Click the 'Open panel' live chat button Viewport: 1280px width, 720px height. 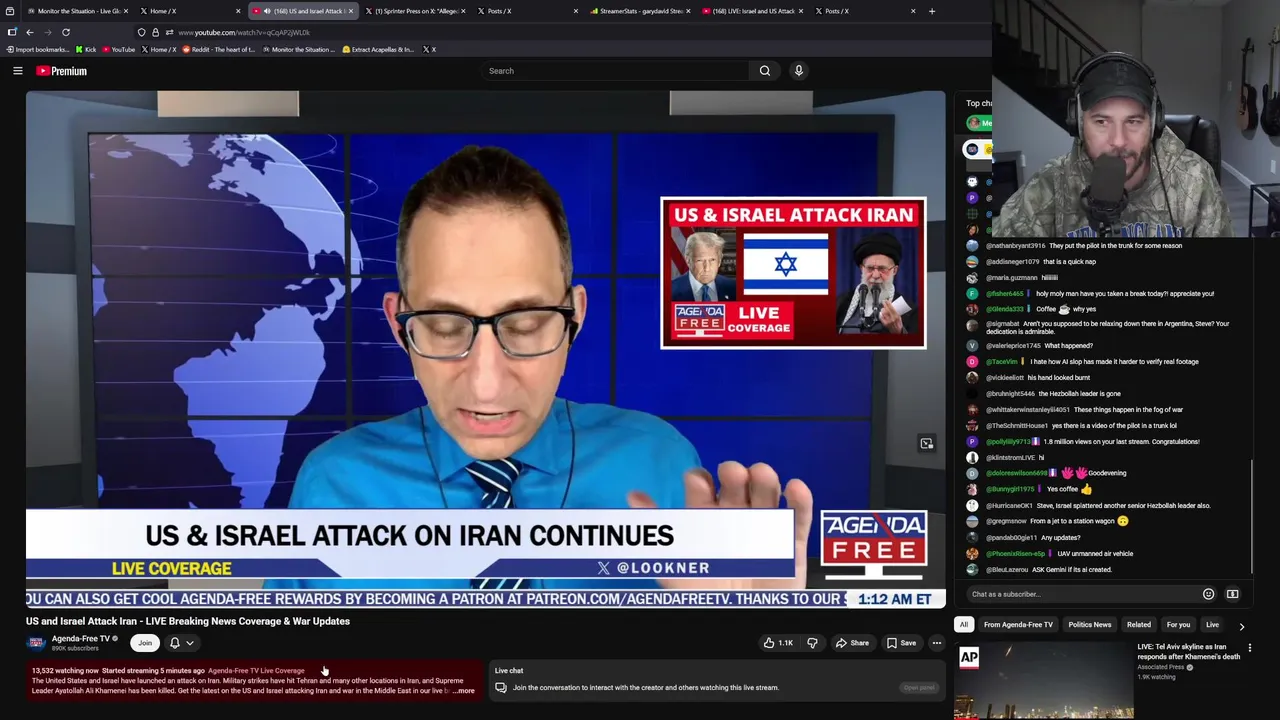tap(918, 688)
